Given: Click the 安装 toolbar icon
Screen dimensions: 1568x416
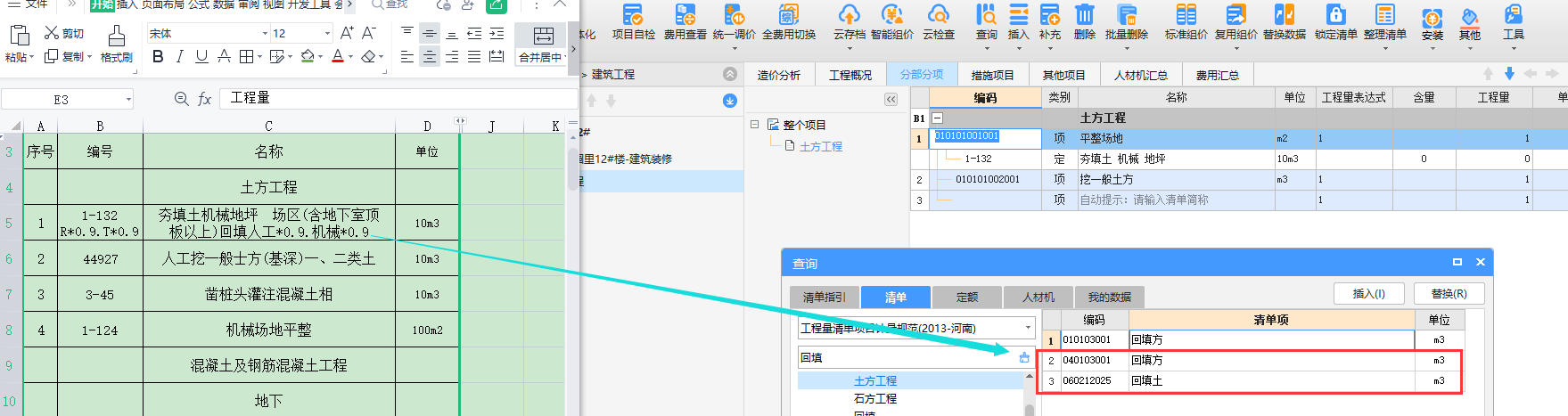Looking at the screenshot, I should (x=1432, y=18).
